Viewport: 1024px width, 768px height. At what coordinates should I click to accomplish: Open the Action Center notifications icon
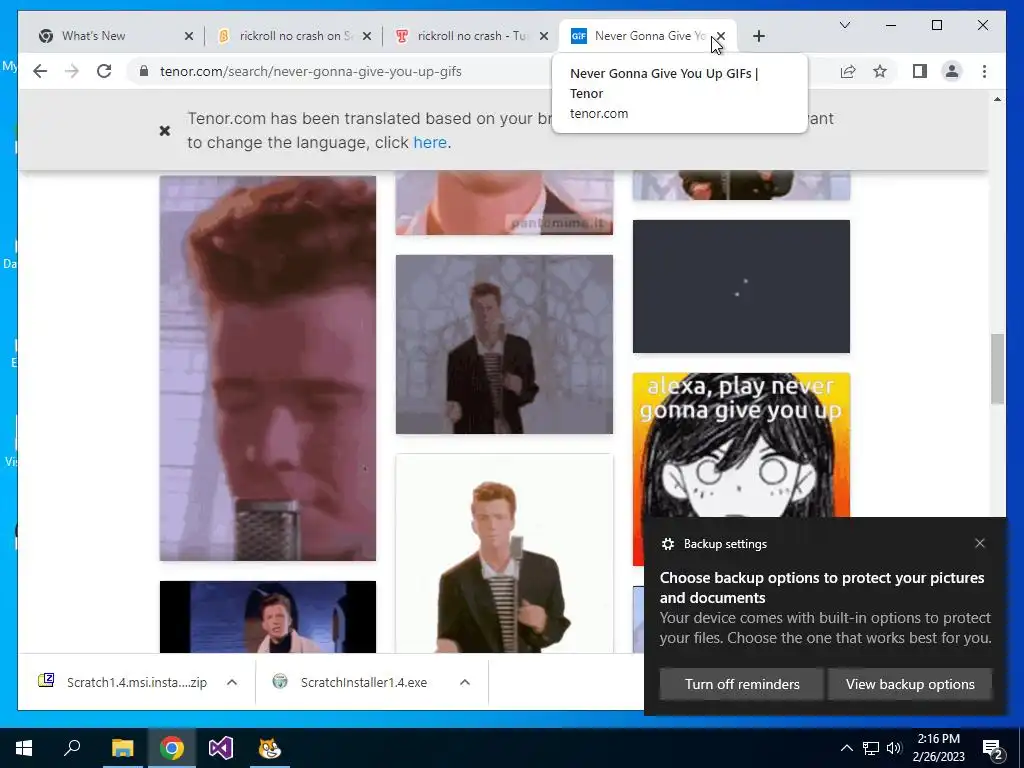[993, 748]
